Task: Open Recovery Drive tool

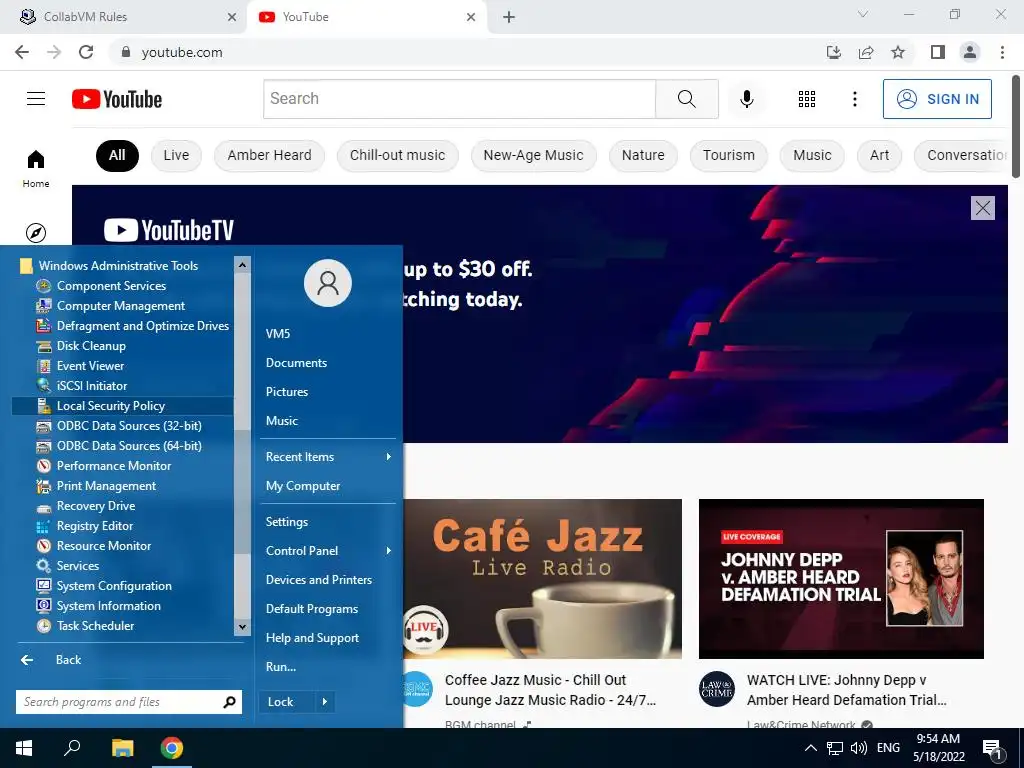Action: click(x=95, y=505)
